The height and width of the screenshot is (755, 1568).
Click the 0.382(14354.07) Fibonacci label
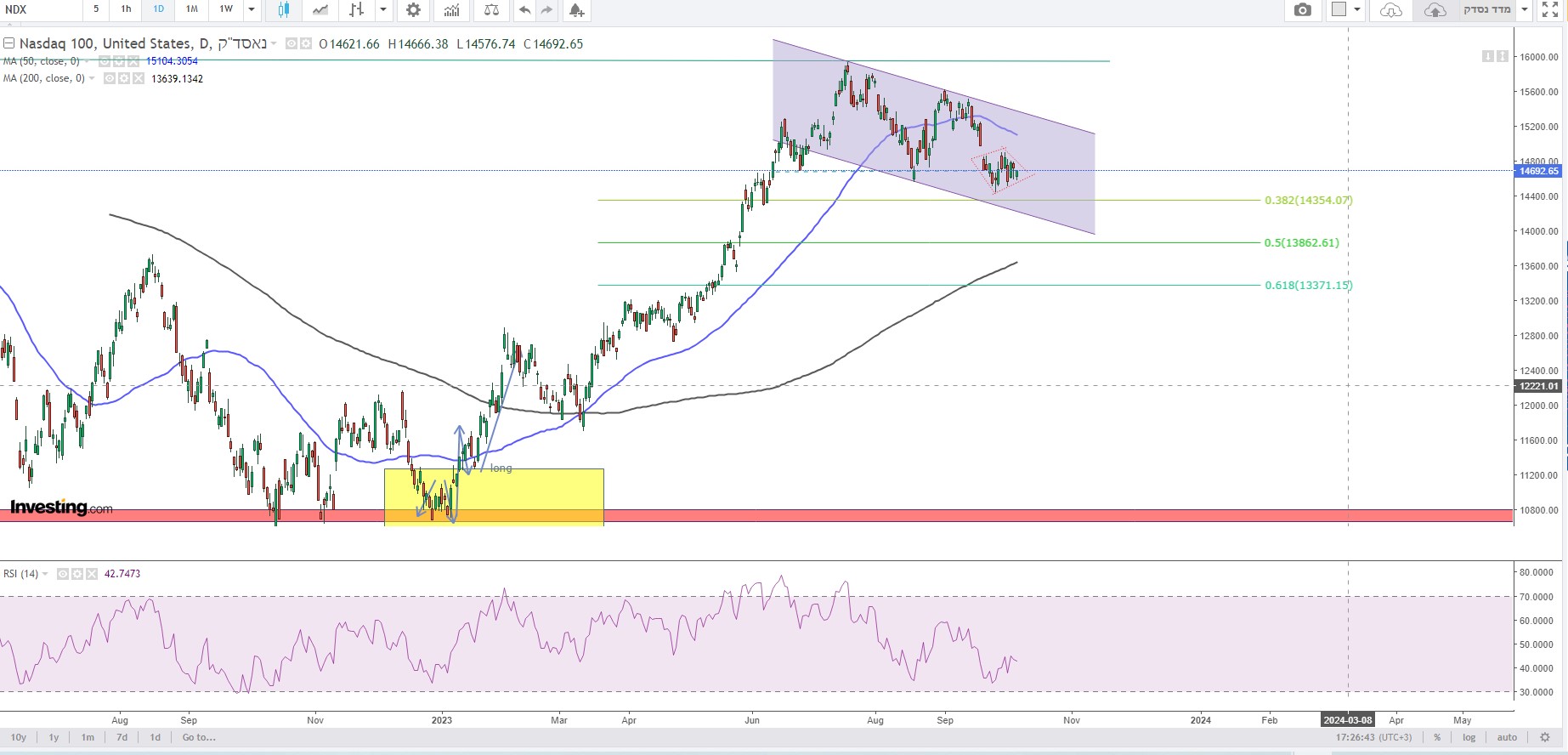click(1308, 201)
